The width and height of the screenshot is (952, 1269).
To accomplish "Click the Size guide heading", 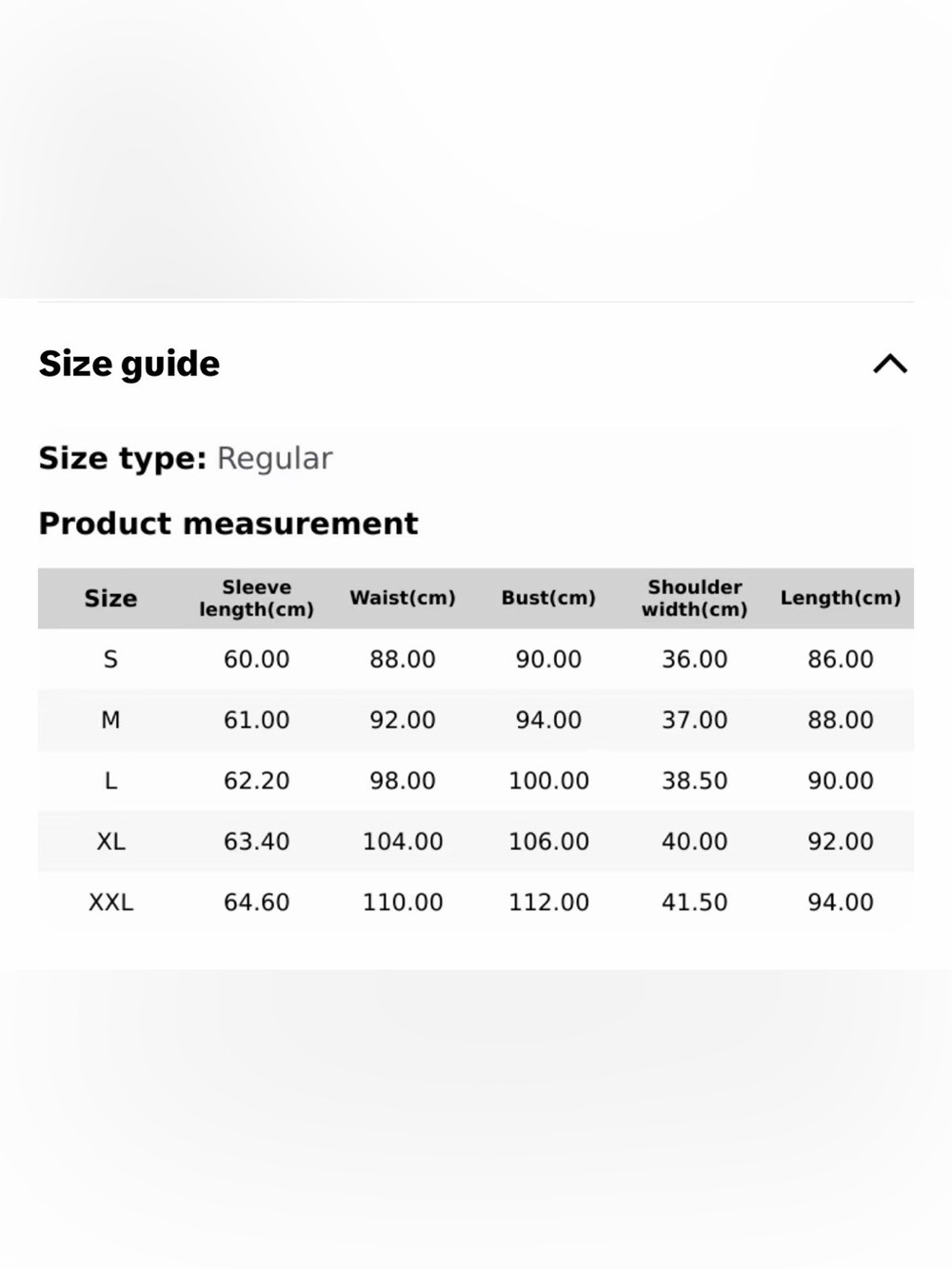I will tap(129, 364).
